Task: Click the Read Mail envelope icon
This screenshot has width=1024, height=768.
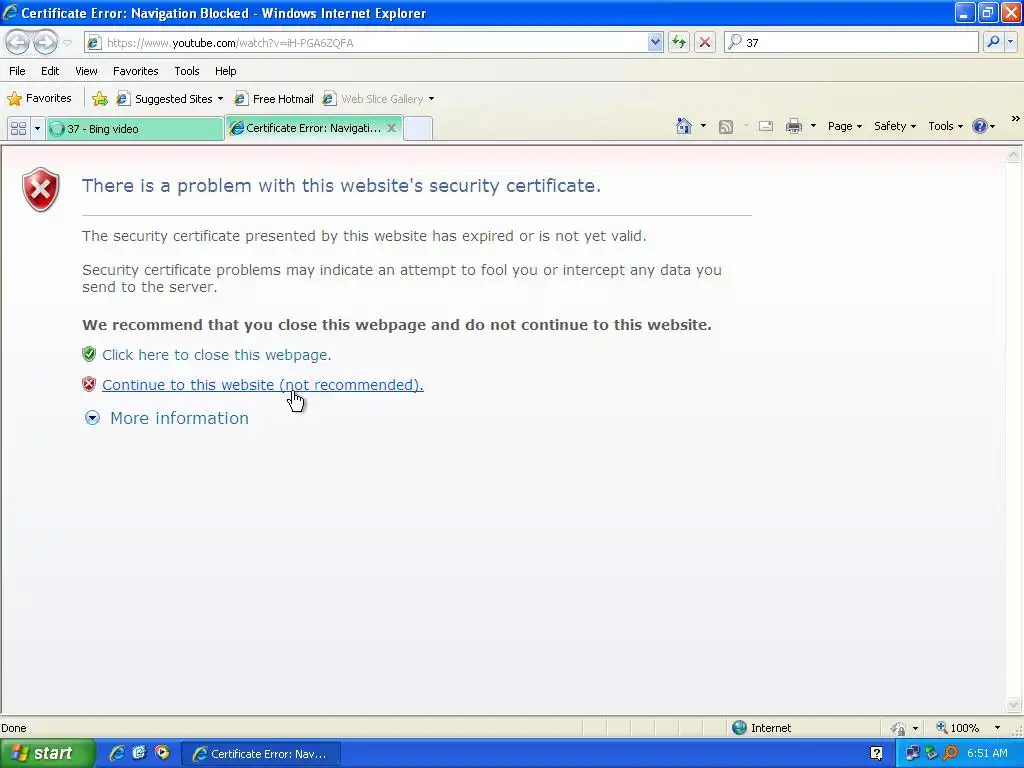Action: coord(766,126)
